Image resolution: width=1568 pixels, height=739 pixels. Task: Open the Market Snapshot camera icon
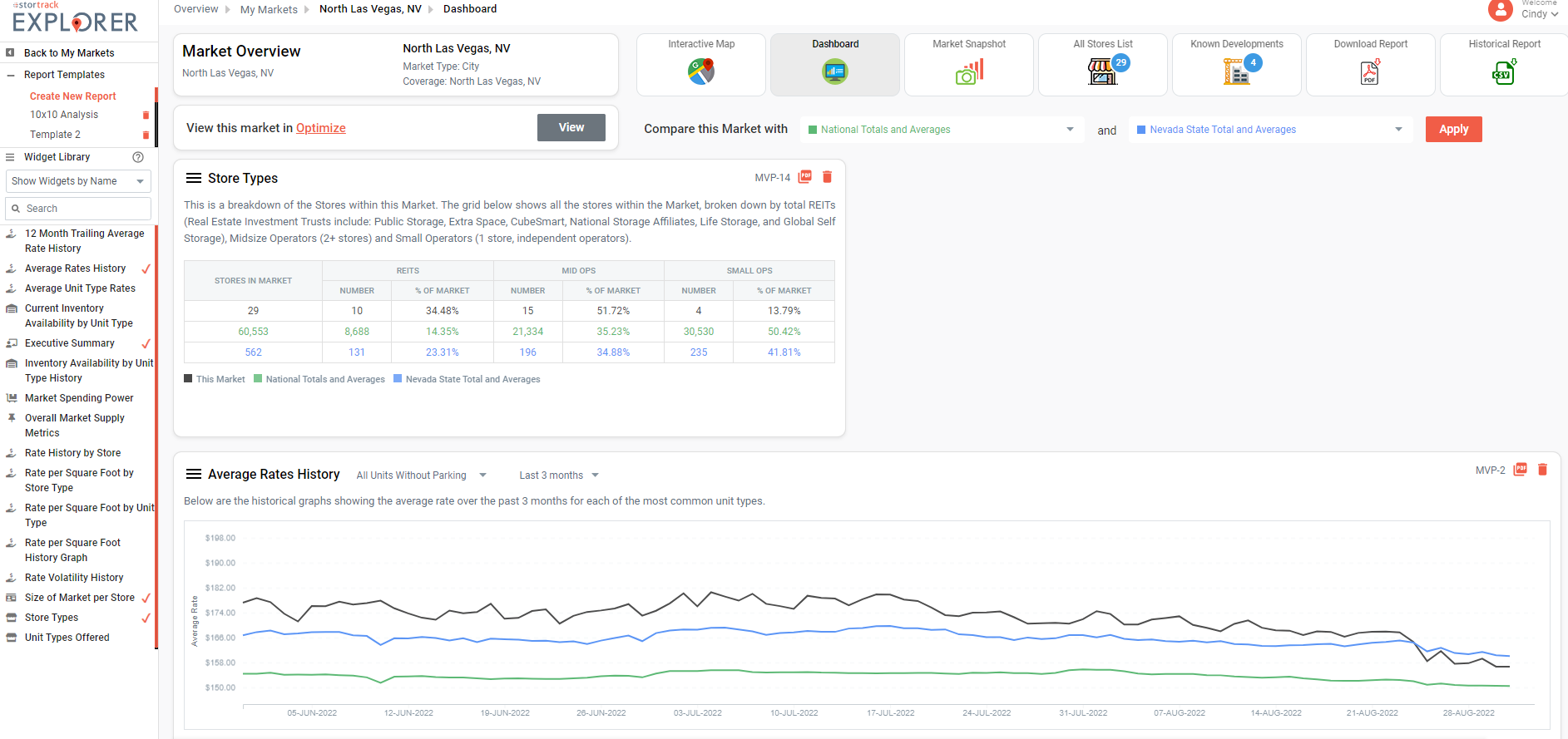click(969, 71)
